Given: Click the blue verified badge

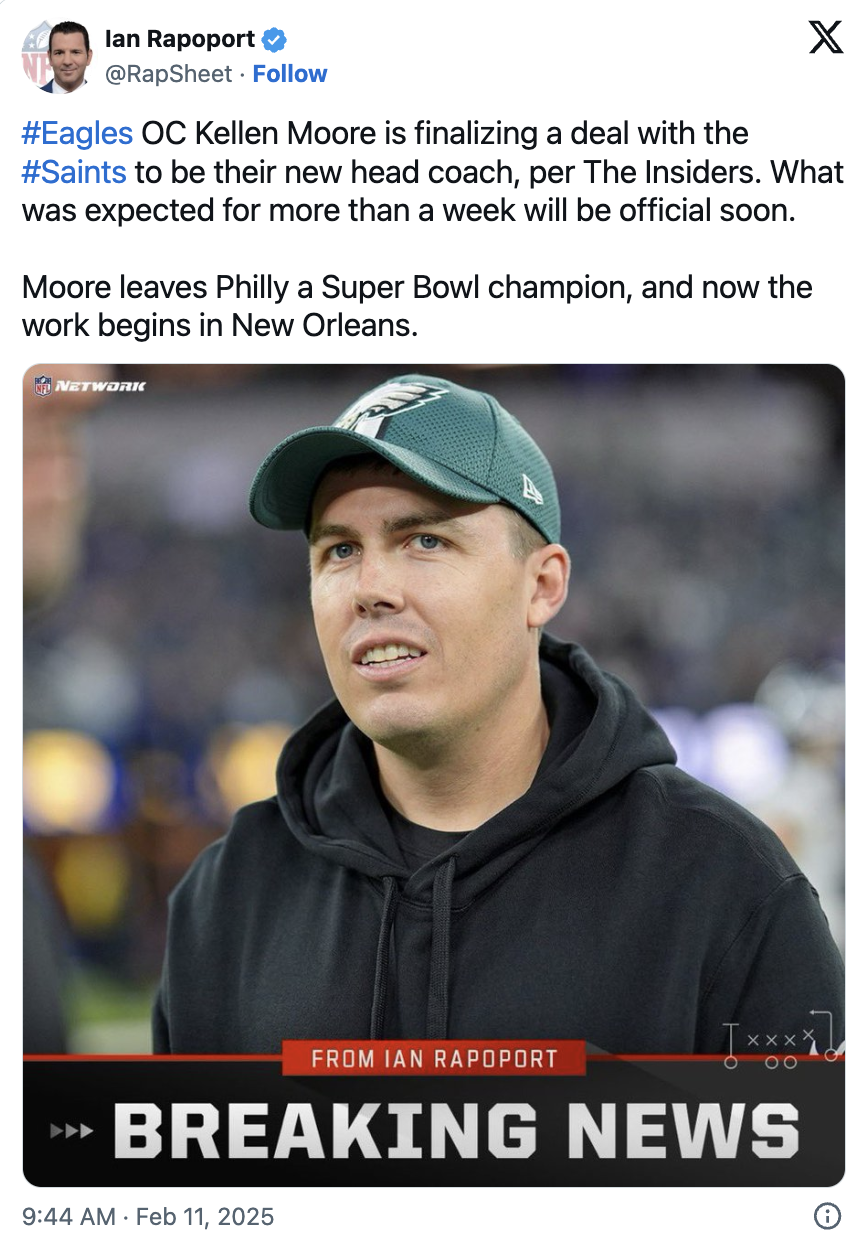Looking at the screenshot, I should click(x=275, y=40).
